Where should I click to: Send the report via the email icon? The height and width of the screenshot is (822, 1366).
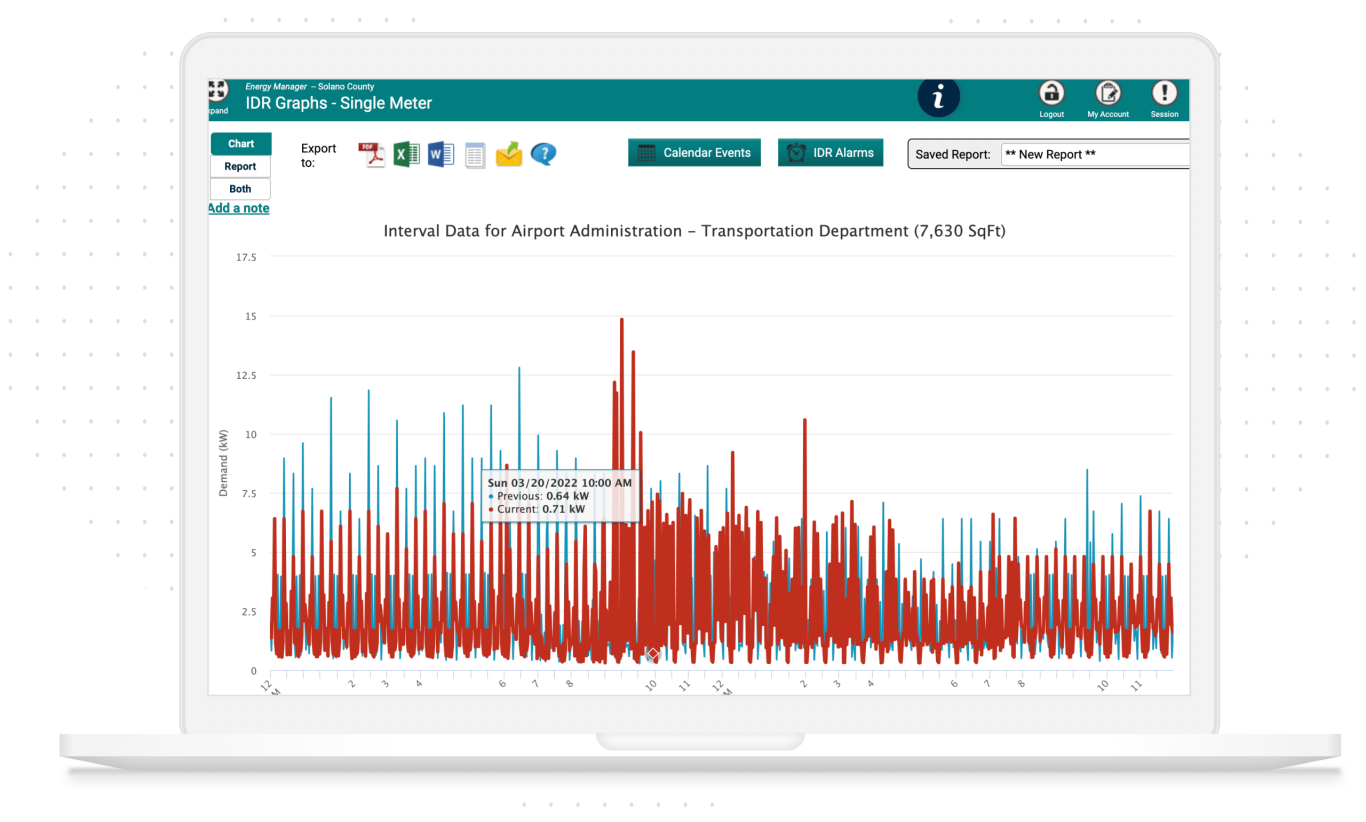(x=509, y=154)
